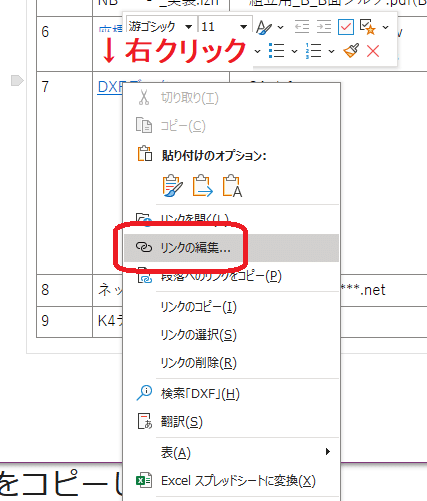The height and width of the screenshot is (501, 427).
Task: Toggle the To Do tag checkbox
Action: (346, 27)
